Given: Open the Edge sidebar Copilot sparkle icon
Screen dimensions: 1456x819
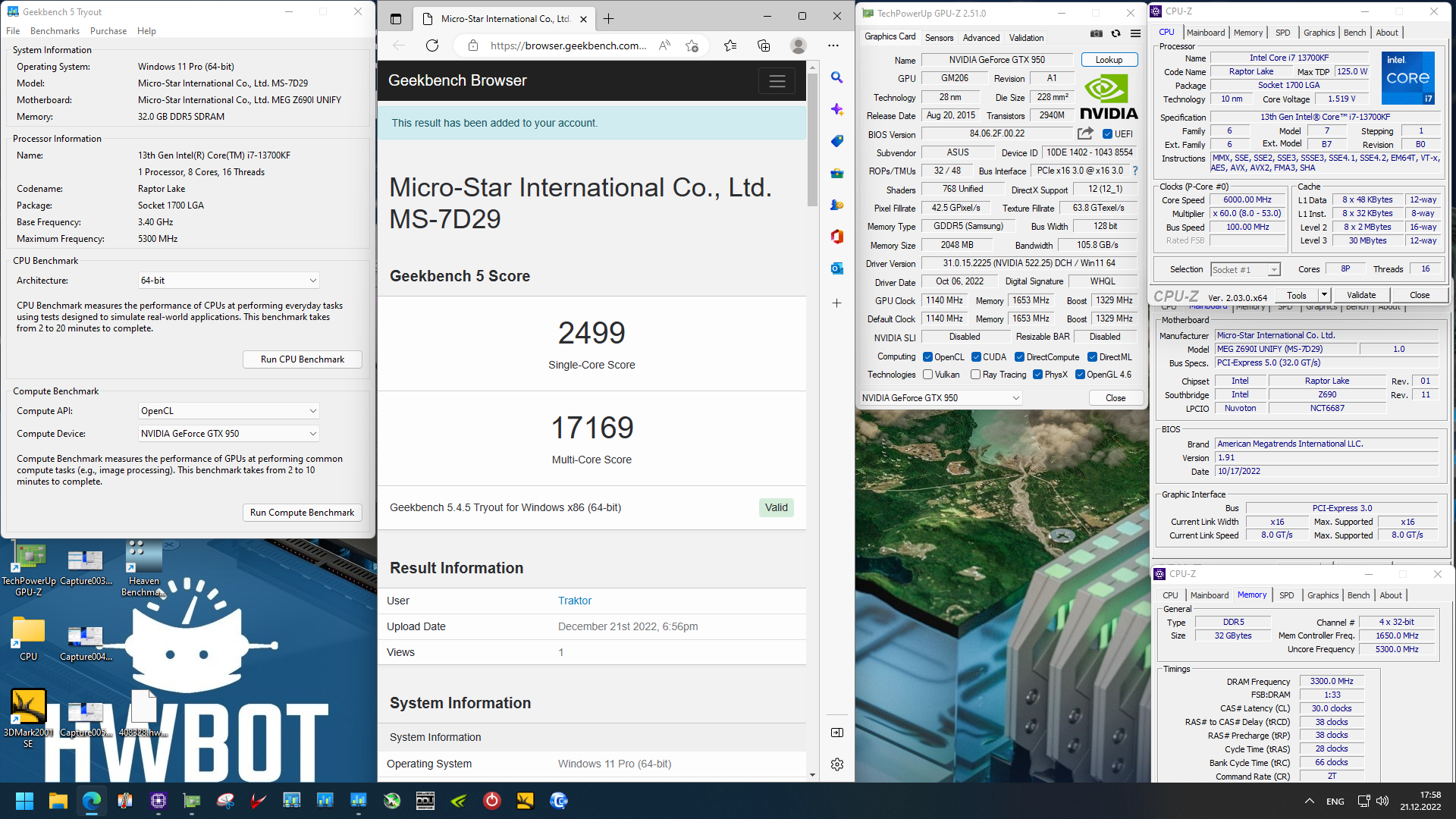Looking at the screenshot, I should click(x=837, y=109).
